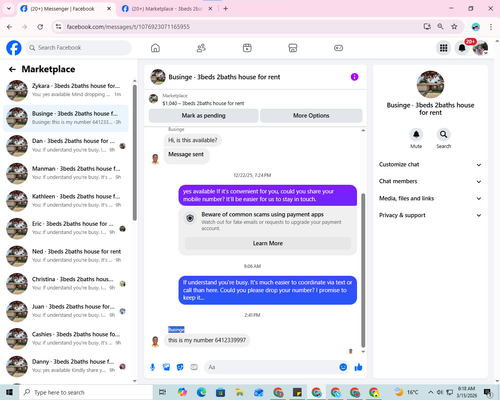Viewport: 500px width, 400px height.
Task: Open Microsoft Edge from taskbar
Action: coord(201,392)
